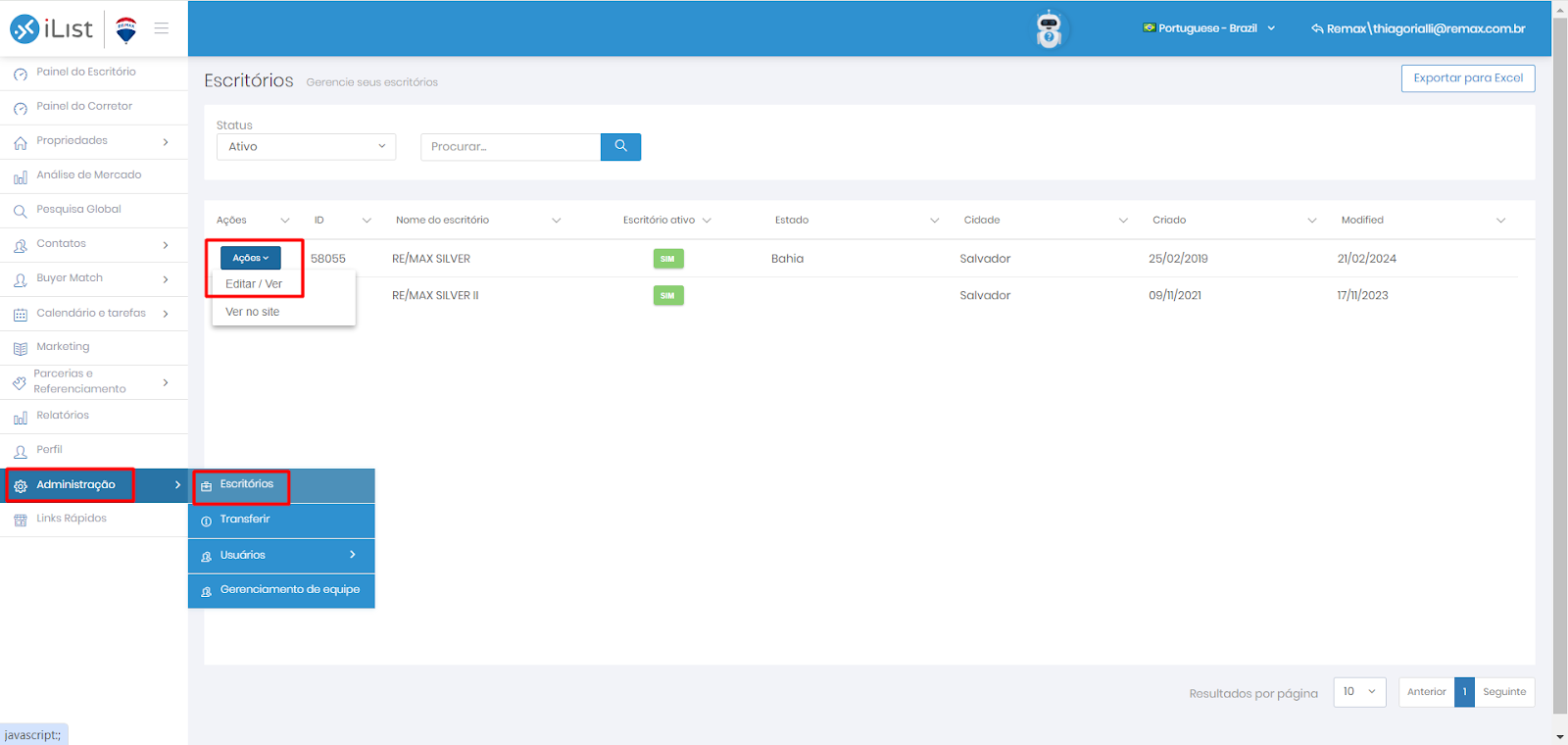Click the Links Rápidos icon
This screenshot has height=745, width=1568.
coord(21,520)
